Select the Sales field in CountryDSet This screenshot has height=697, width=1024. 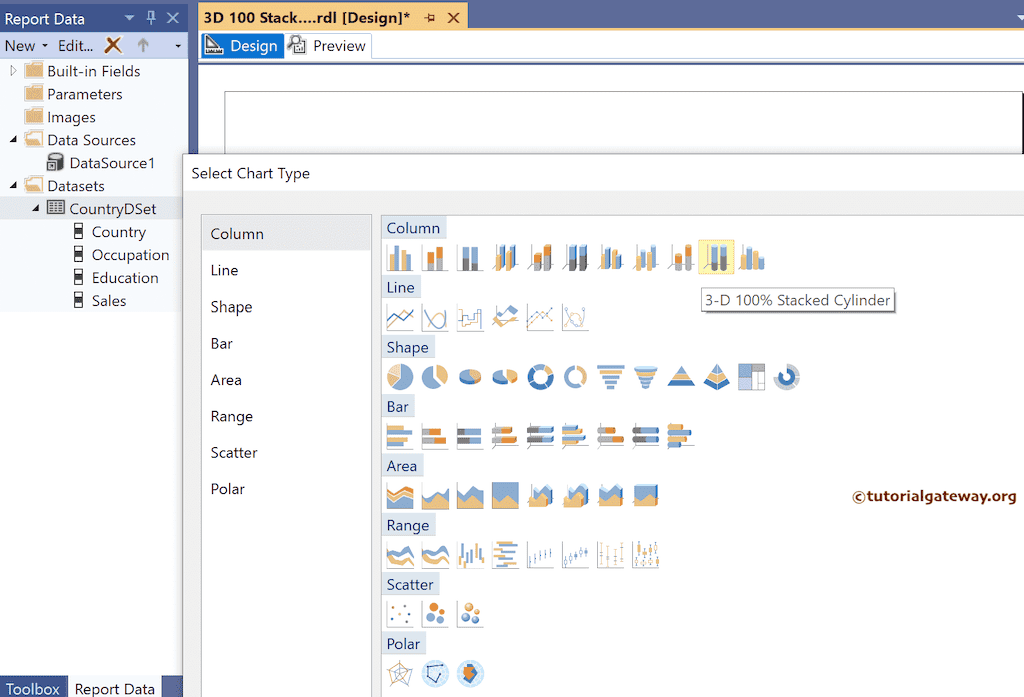[99, 300]
